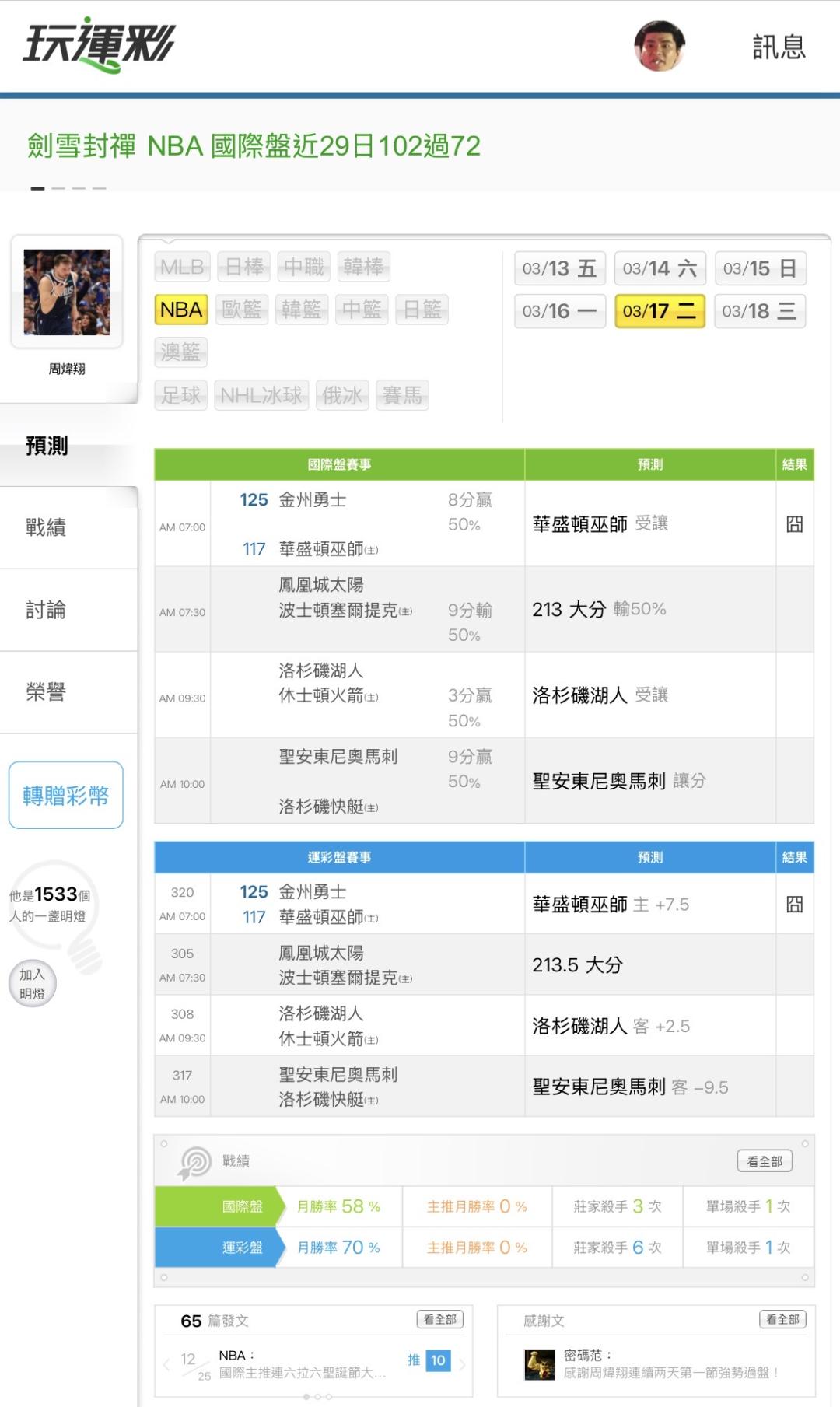The width and height of the screenshot is (840, 1407).
Task: Go to next post arrow
Action: 462,1363
